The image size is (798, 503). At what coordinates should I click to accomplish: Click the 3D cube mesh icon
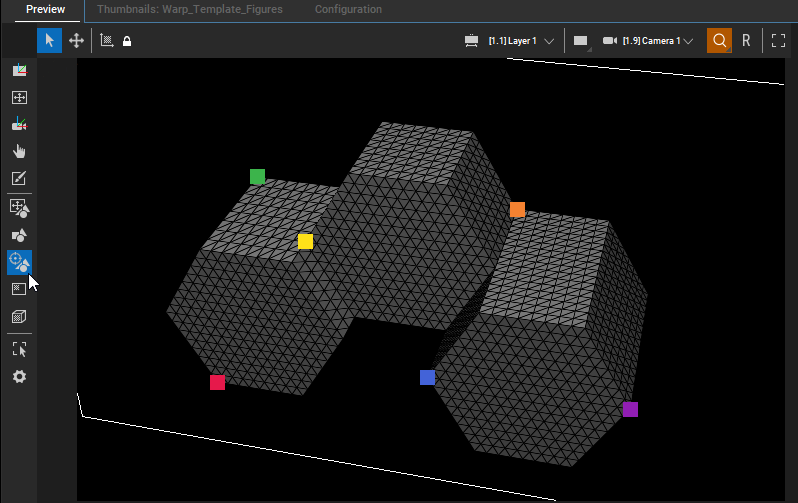19,317
